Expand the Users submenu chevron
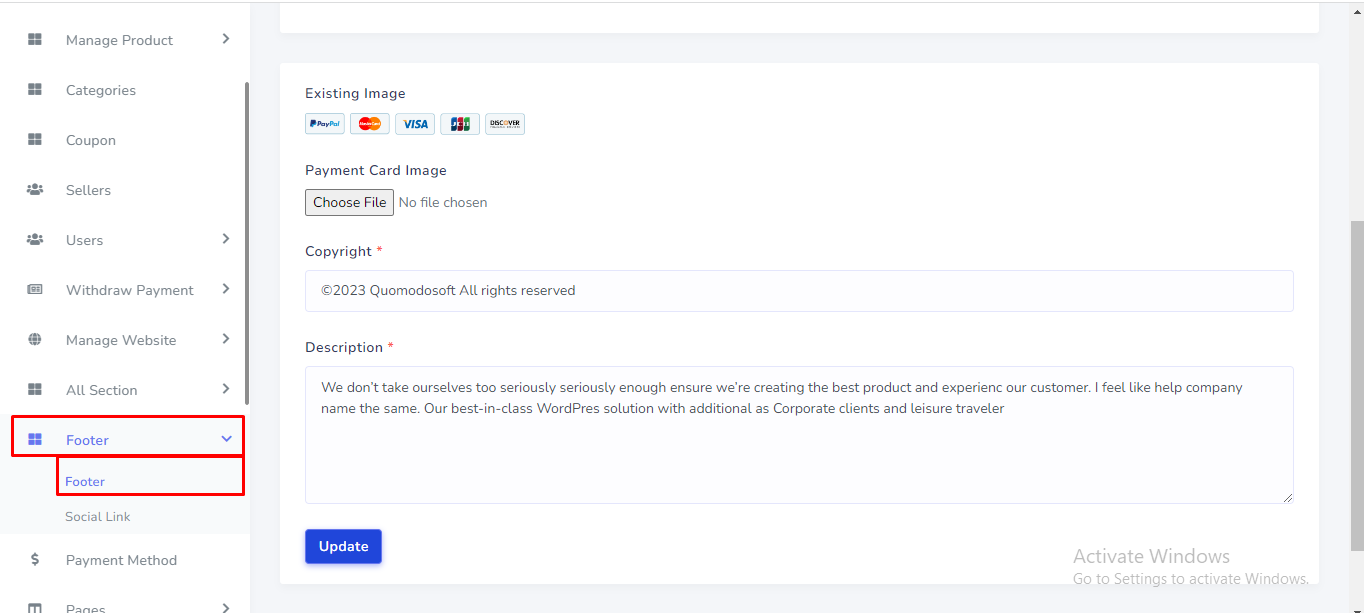The height and width of the screenshot is (613, 1364). coord(226,239)
